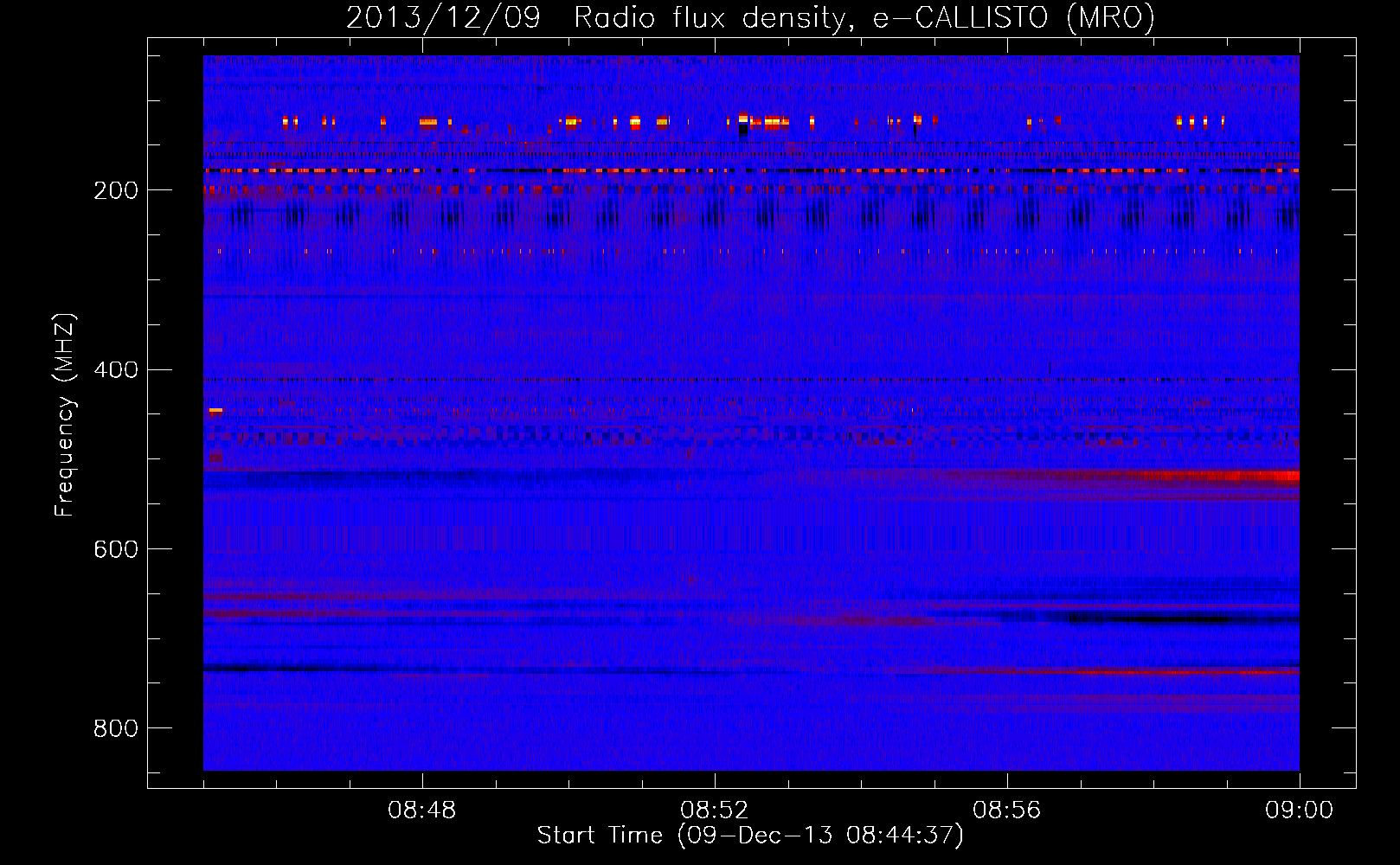Image resolution: width=1400 pixels, height=865 pixels.
Task: Click the 800 frequency tick label
Action: point(116,728)
